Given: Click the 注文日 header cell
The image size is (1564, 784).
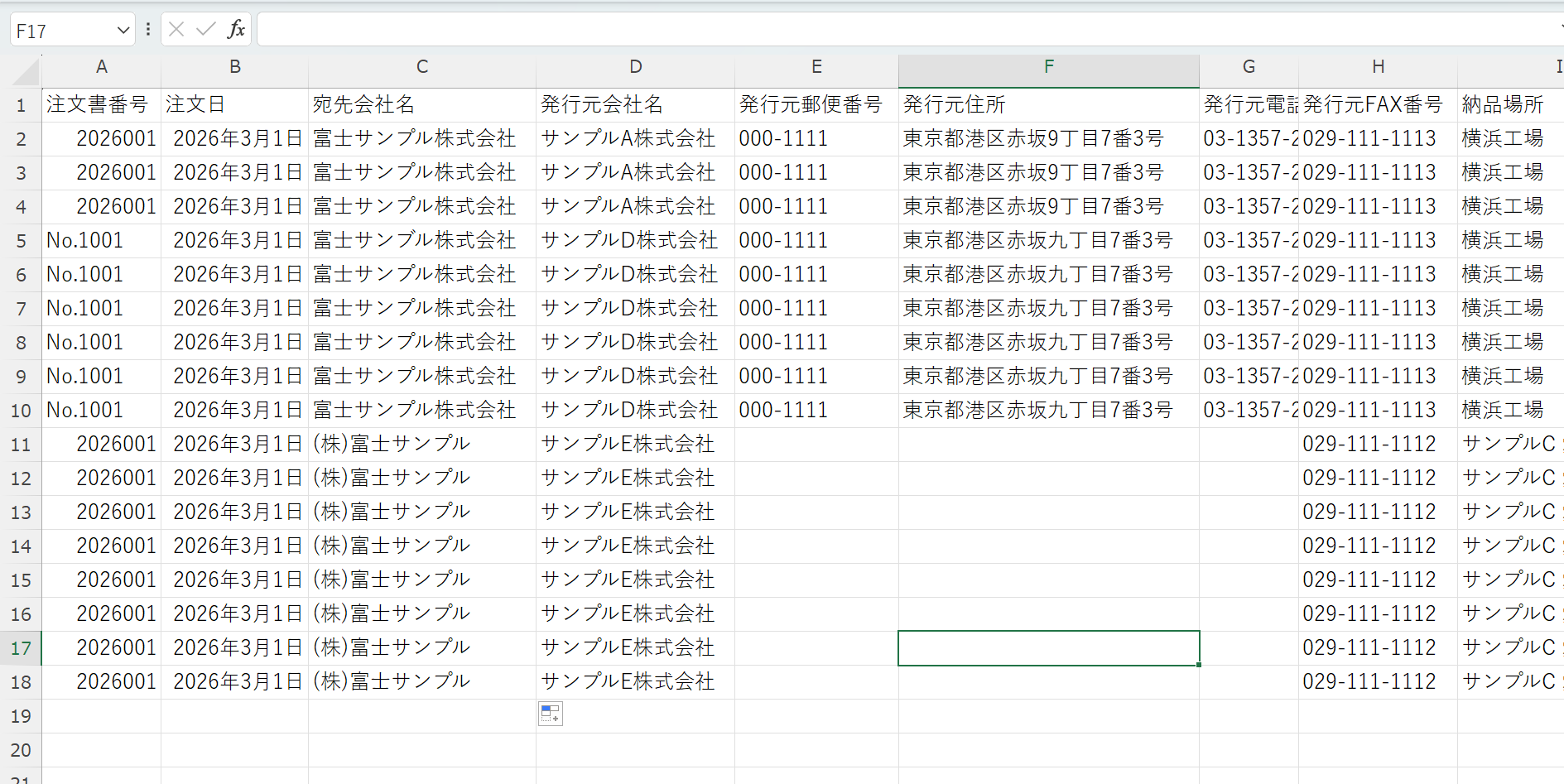Looking at the screenshot, I should [x=235, y=105].
